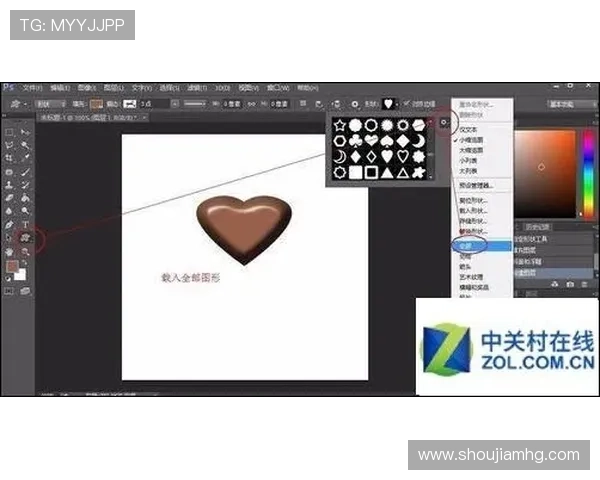The width and height of the screenshot is (600, 480).
Task: Open 基本功能 workspace dropdown
Action: (x=571, y=104)
